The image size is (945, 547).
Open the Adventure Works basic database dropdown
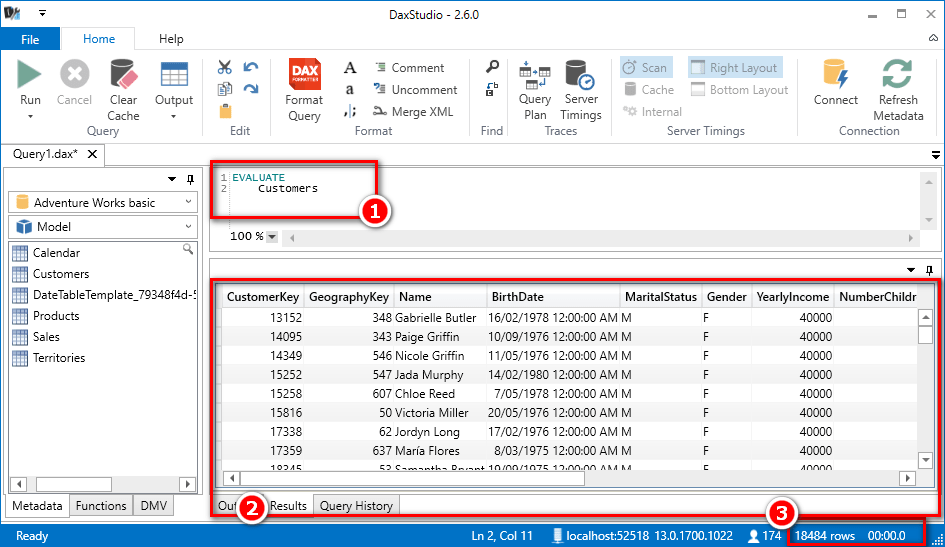click(x=102, y=202)
